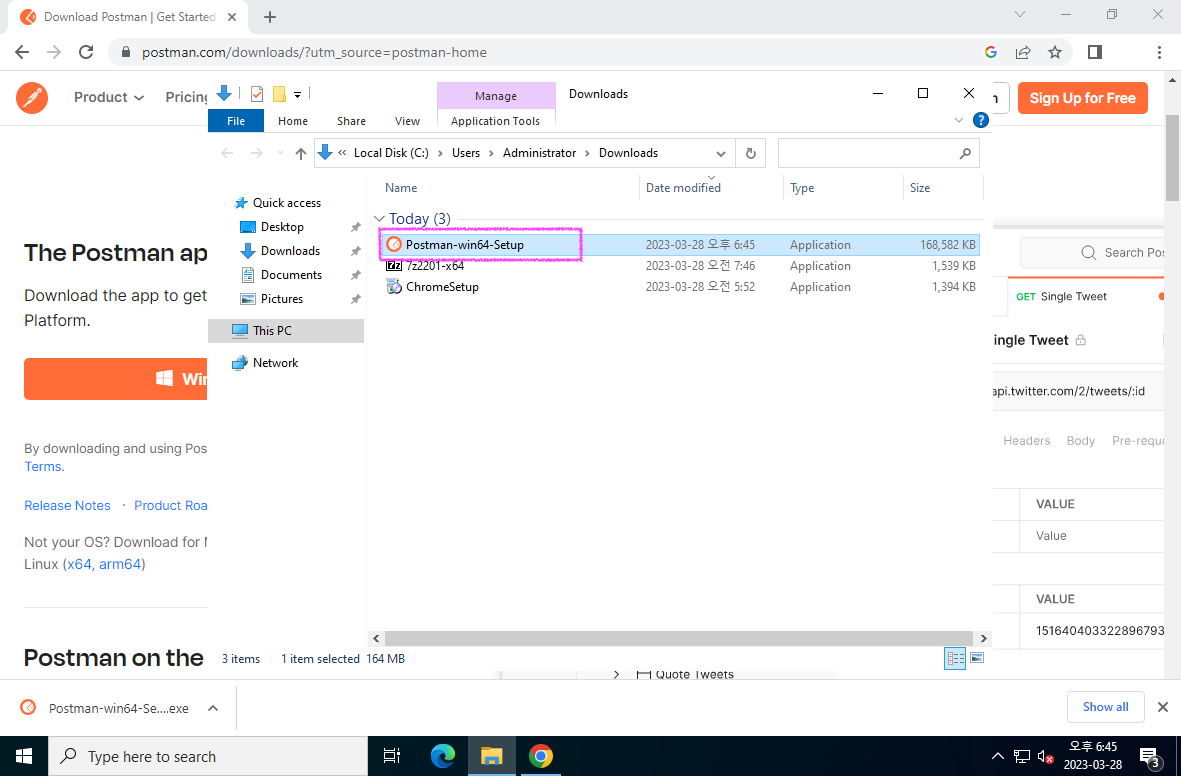
Task: Open Chrome three-dot menu
Action: pos(1158,52)
